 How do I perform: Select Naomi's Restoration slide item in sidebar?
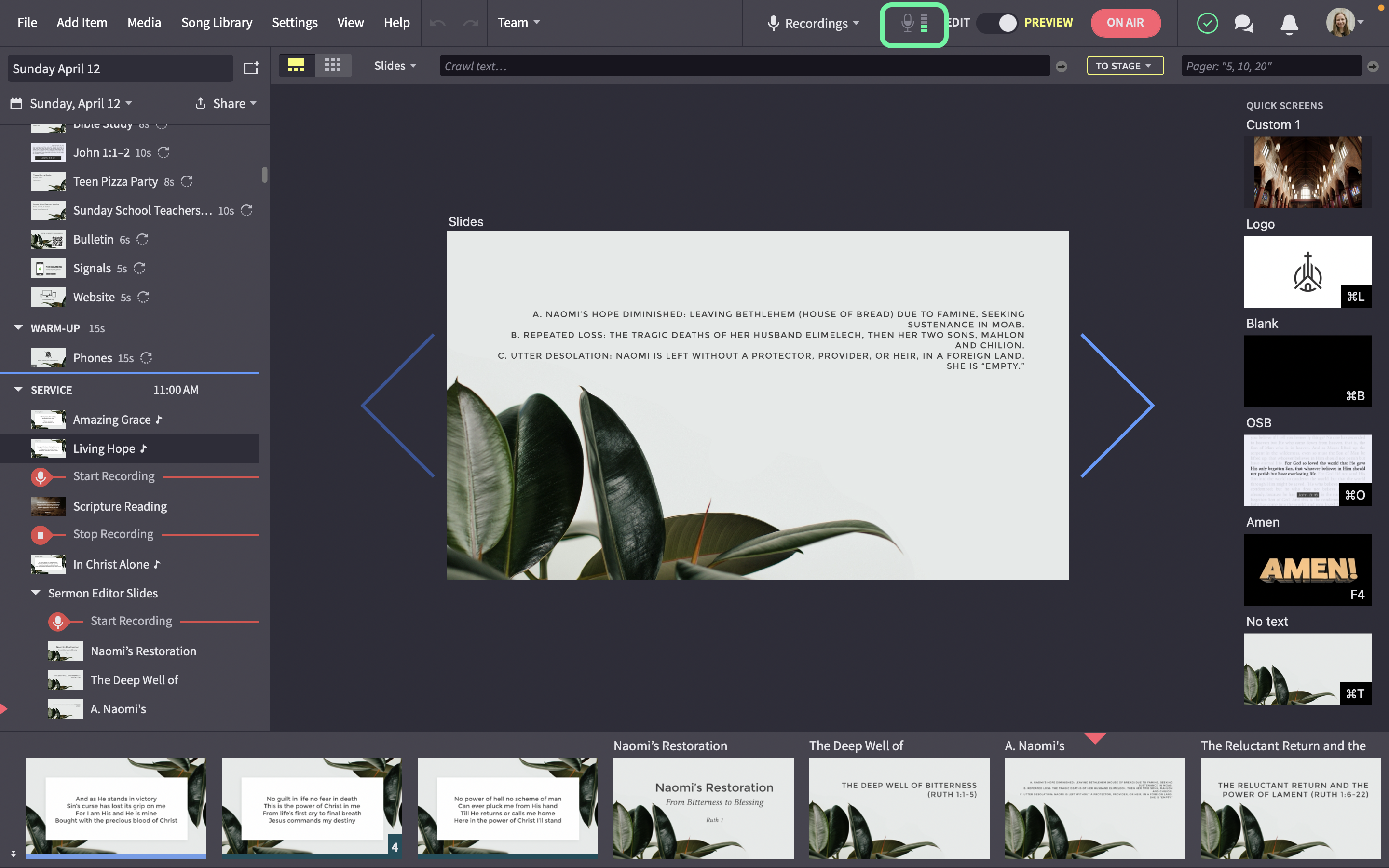tap(130, 651)
